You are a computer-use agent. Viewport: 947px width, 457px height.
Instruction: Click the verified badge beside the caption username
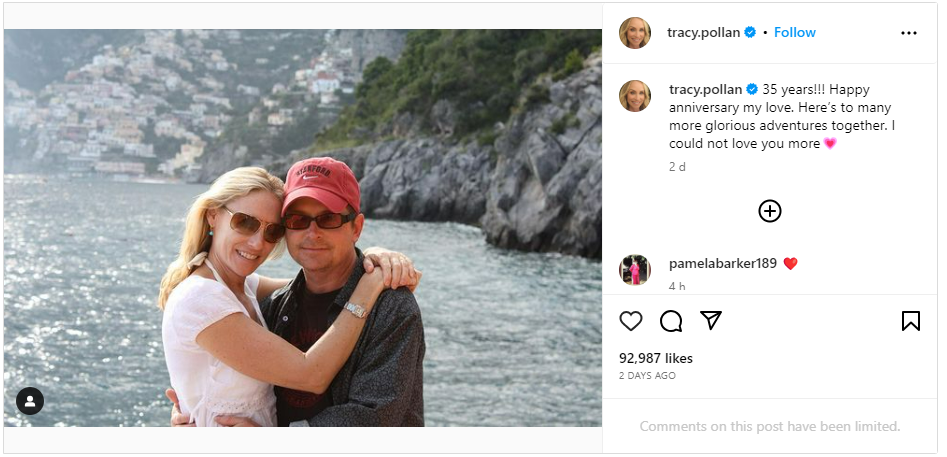pyautogui.click(x=752, y=89)
